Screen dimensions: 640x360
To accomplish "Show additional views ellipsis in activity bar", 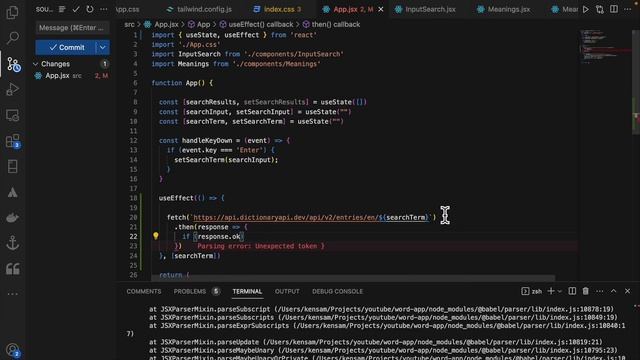I will 12,294.
